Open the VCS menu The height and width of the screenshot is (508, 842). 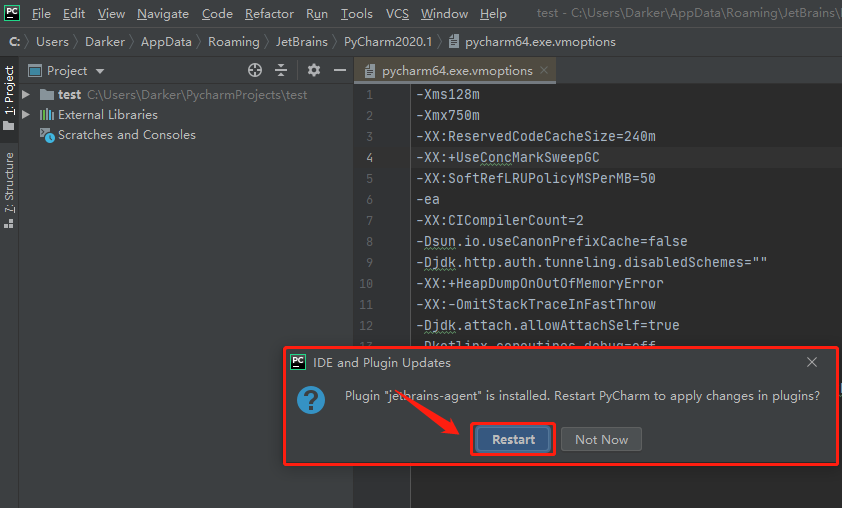coord(397,14)
